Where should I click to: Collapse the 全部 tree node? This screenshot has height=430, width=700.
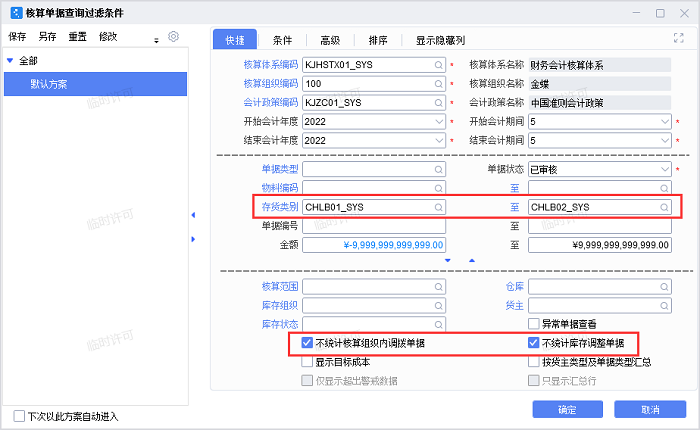coord(10,61)
